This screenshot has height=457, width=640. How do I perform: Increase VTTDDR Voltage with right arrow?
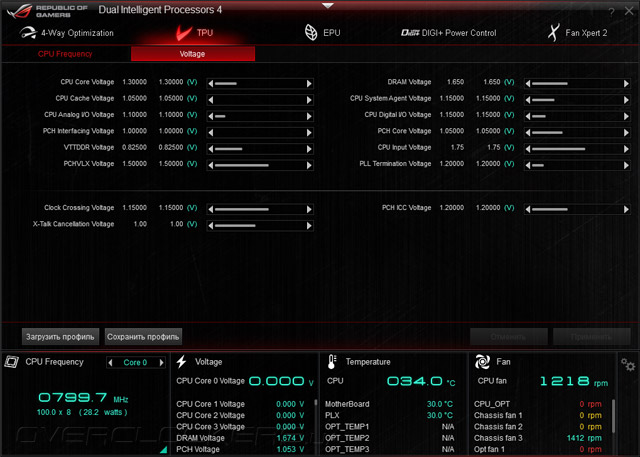[309, 149]
